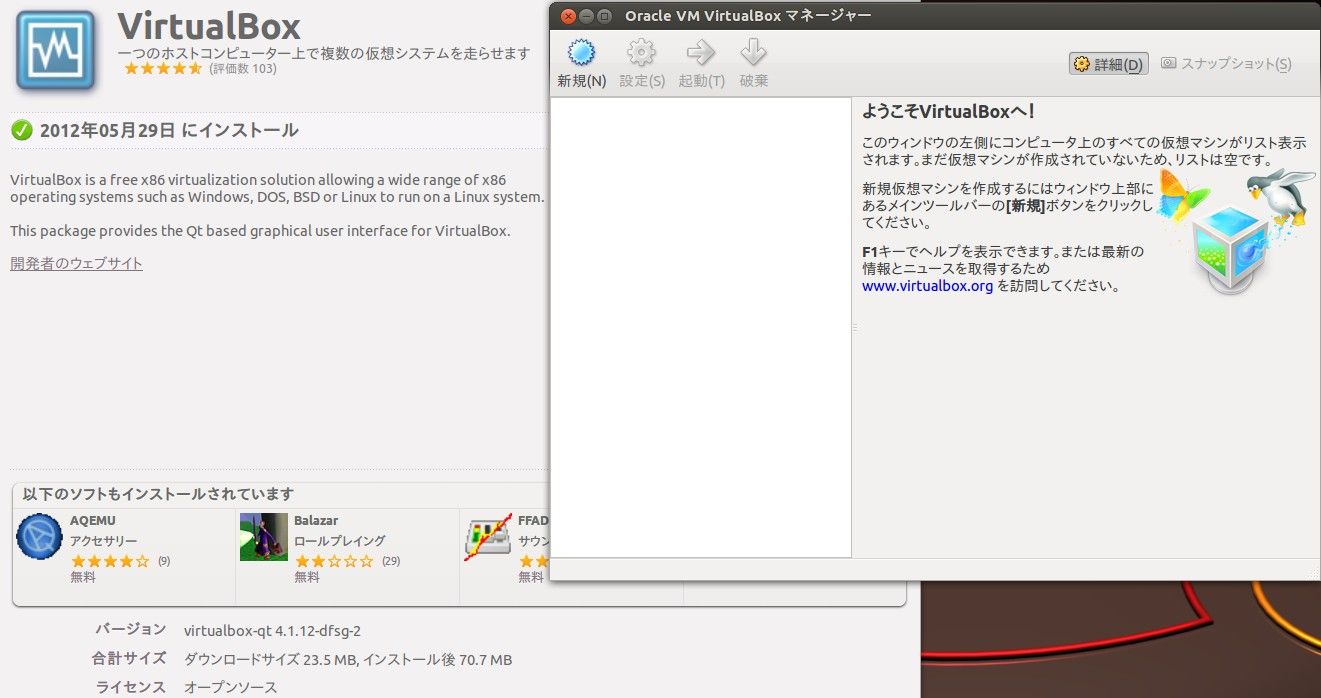Image resolution: width=1321 pixels, height=698 pixels.
Task: Click the installed date text 2012年05月29日
Action: (x=107, y=130)
